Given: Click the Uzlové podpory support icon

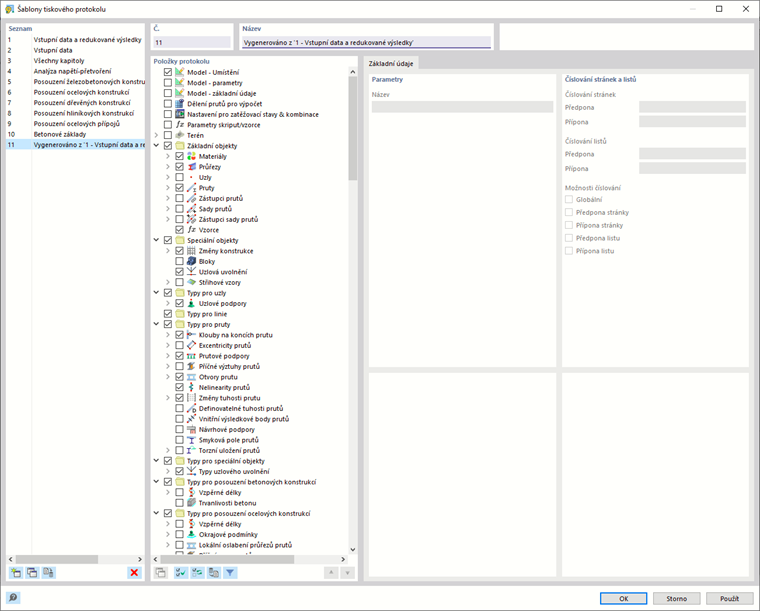Looking at the screenshot, I should pyautogui.click(x=191, y=303).
